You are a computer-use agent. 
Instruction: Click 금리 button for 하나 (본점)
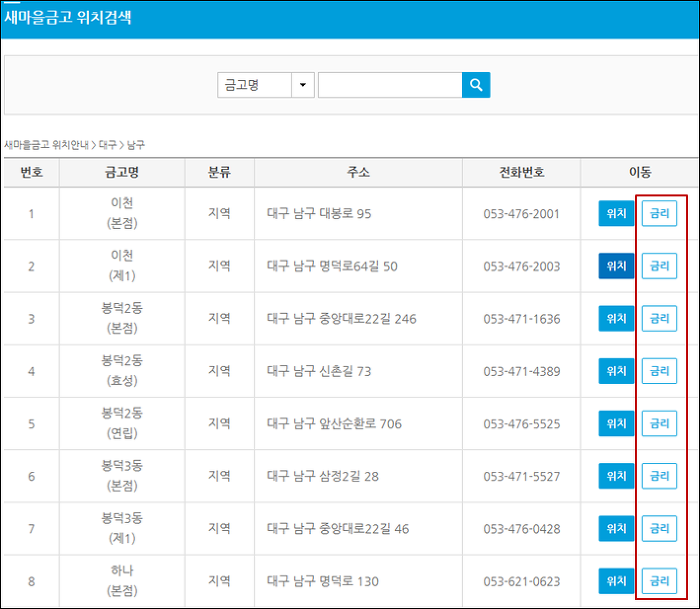(659, 581)
